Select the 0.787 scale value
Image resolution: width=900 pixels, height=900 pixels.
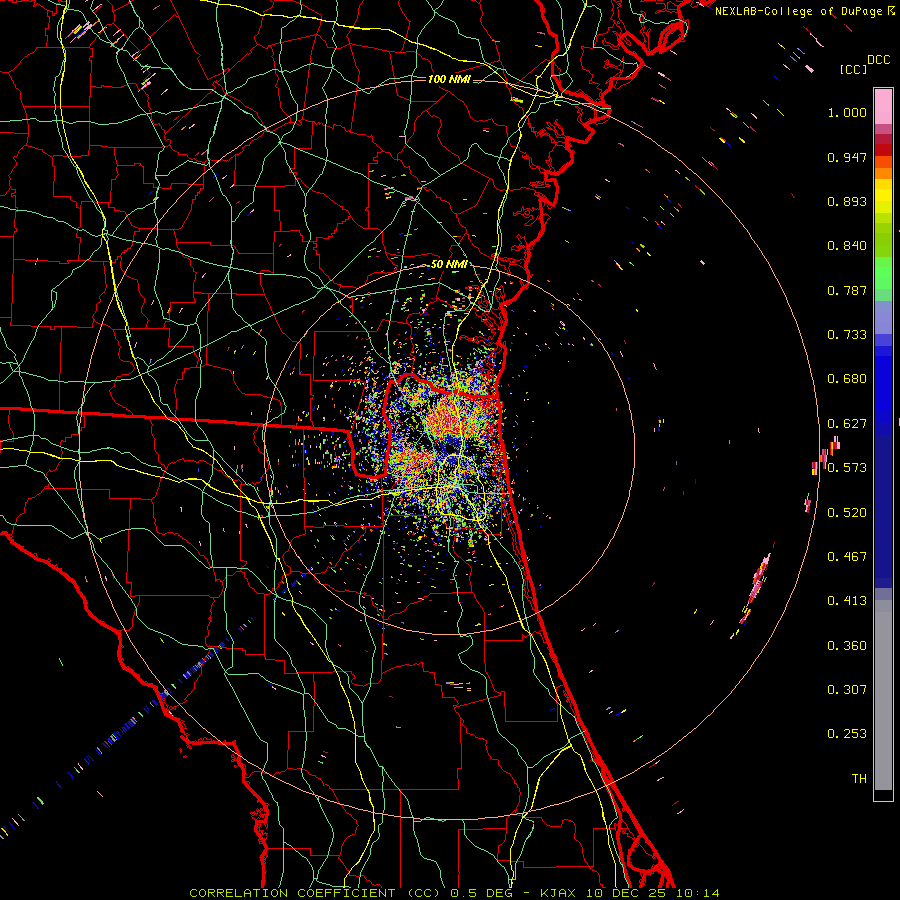[x=847, y=290]
